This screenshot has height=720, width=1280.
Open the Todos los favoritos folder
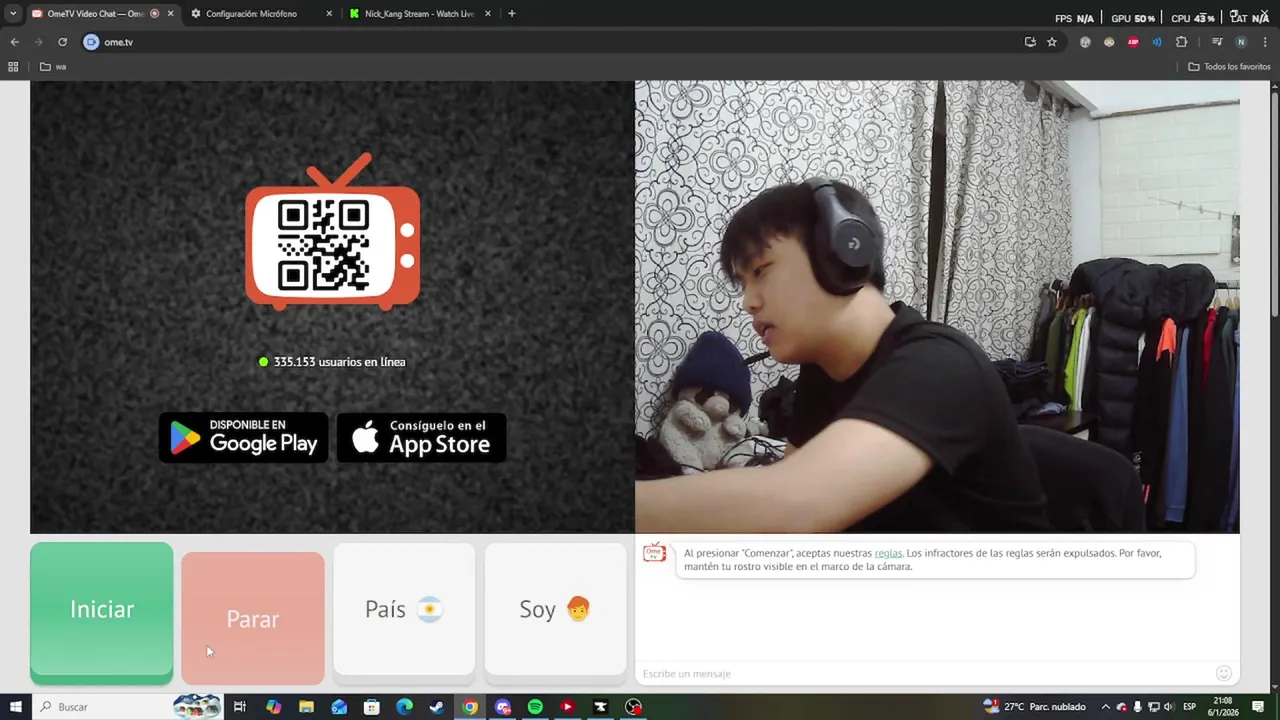[1229, 67]
